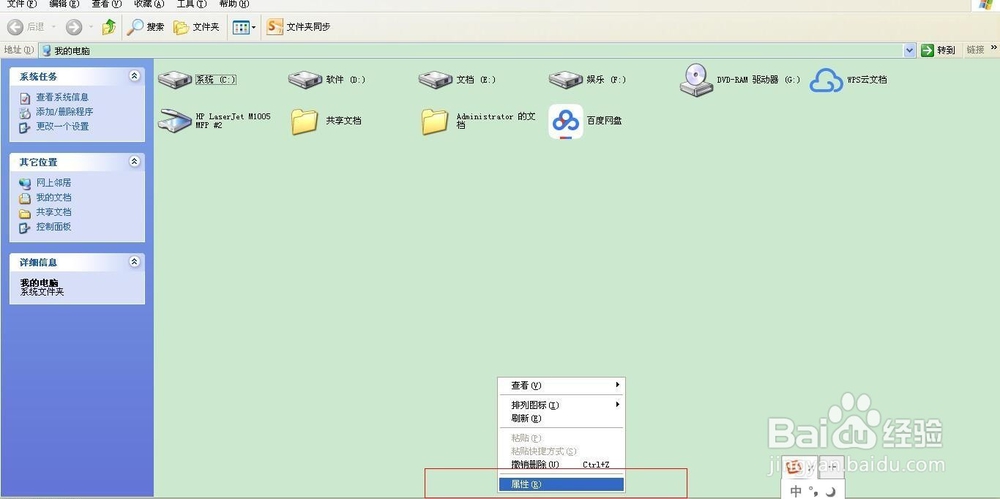The width and height of the screenshot is (1000, 499).
Task: Open the 共享文档 folder icon in the main pane
Action: click(x=305, y=121)
